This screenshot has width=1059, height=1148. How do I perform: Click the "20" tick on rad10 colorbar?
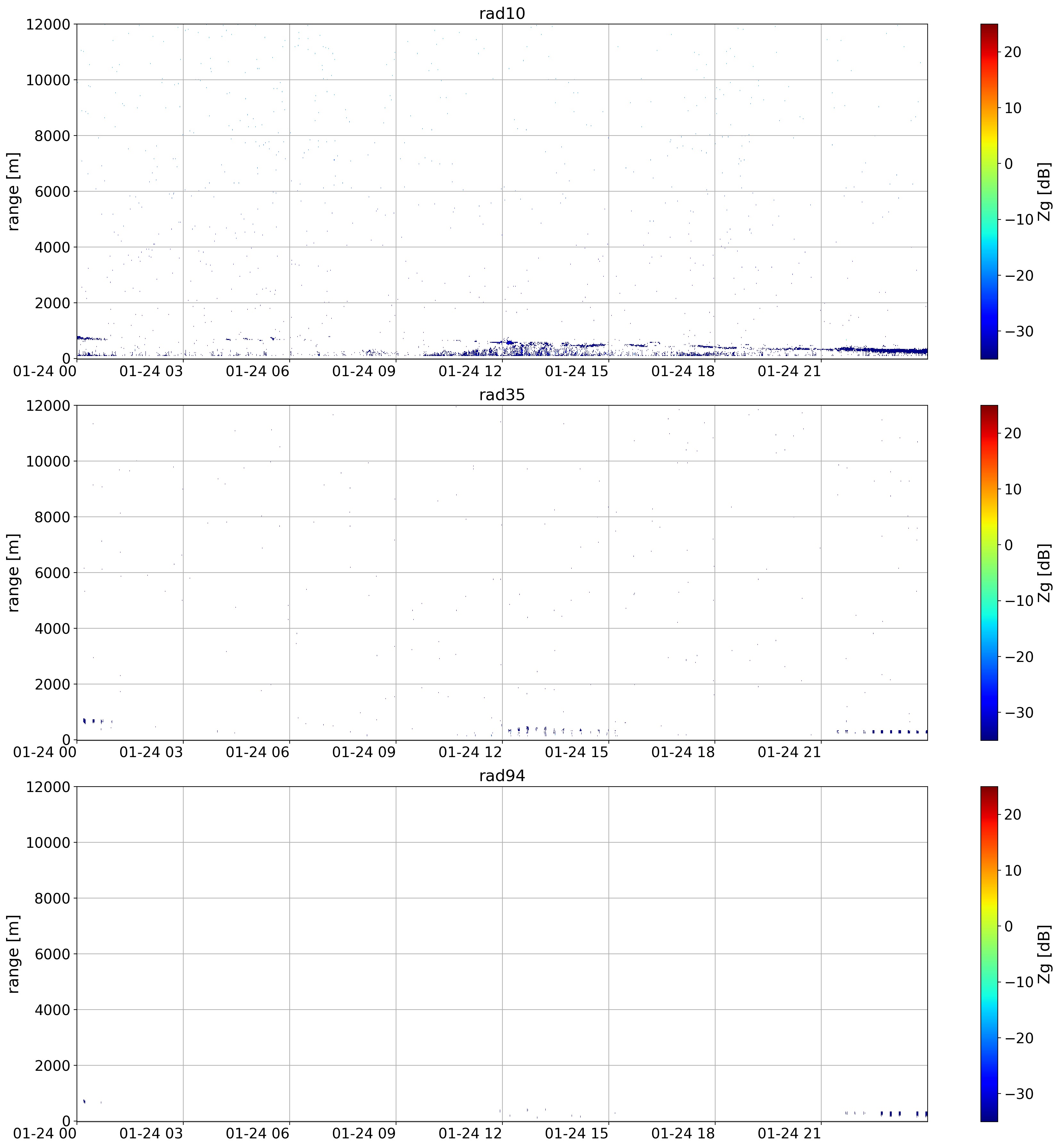point(1013,52)
